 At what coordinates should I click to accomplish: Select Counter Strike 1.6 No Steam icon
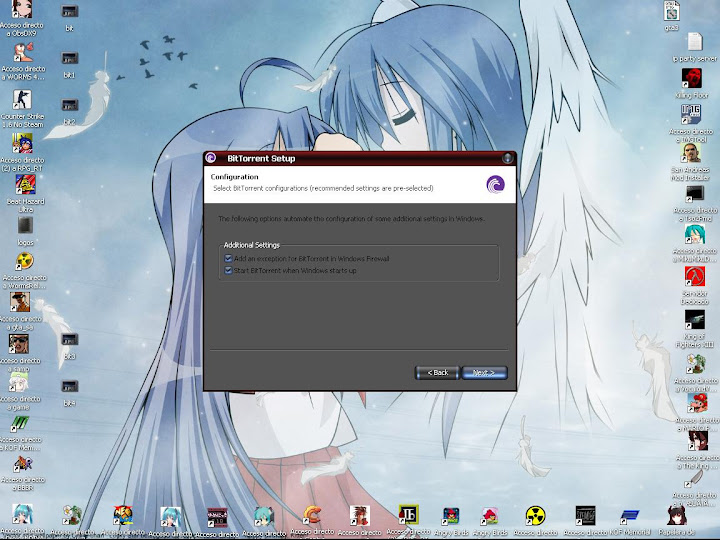(x=22, y=100)
